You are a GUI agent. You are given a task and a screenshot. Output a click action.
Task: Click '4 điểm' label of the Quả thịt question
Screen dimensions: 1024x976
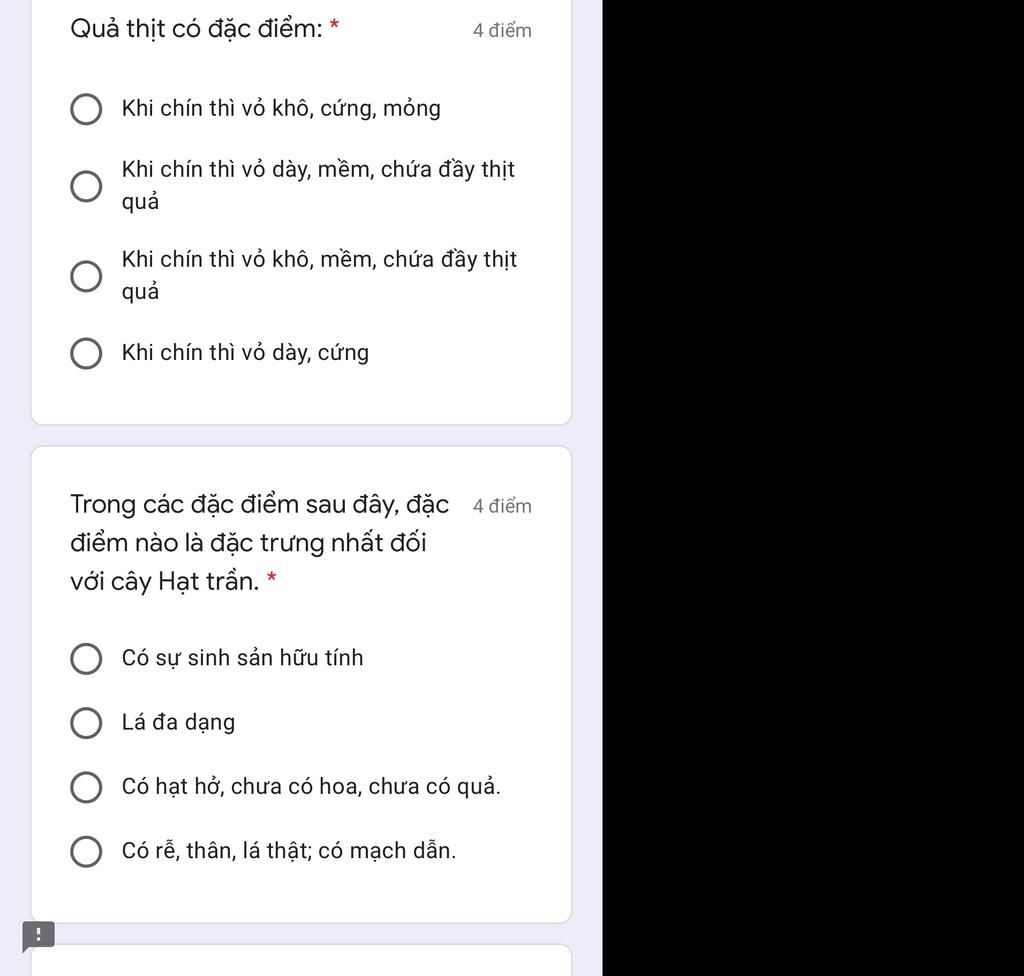click(x=502, y=31)
